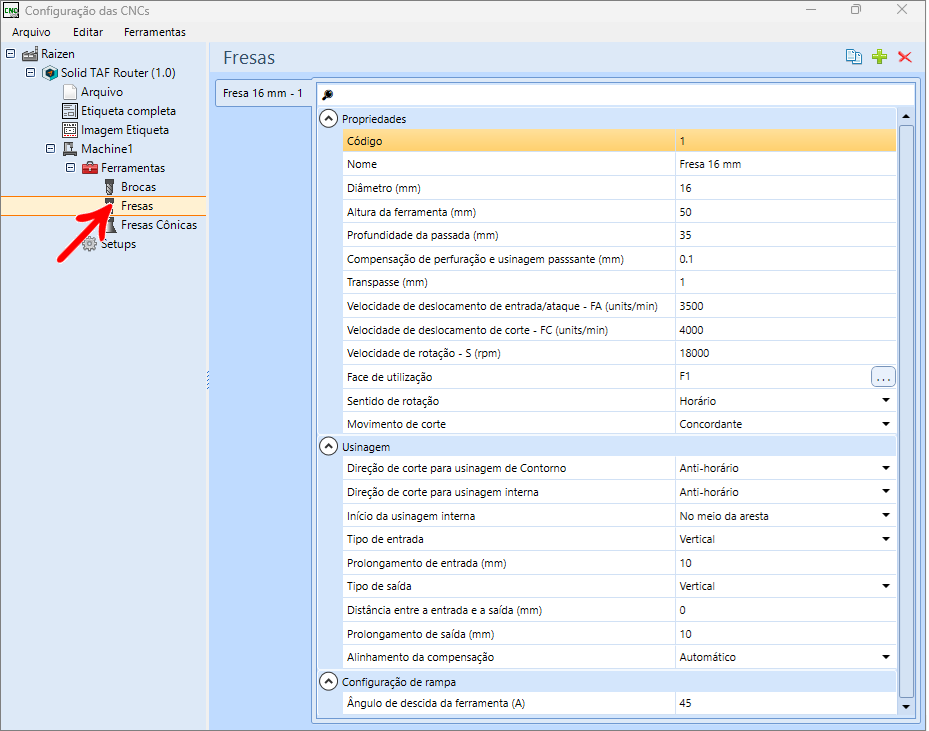Open Fresas Cônicas tool node

click(159, 225)
